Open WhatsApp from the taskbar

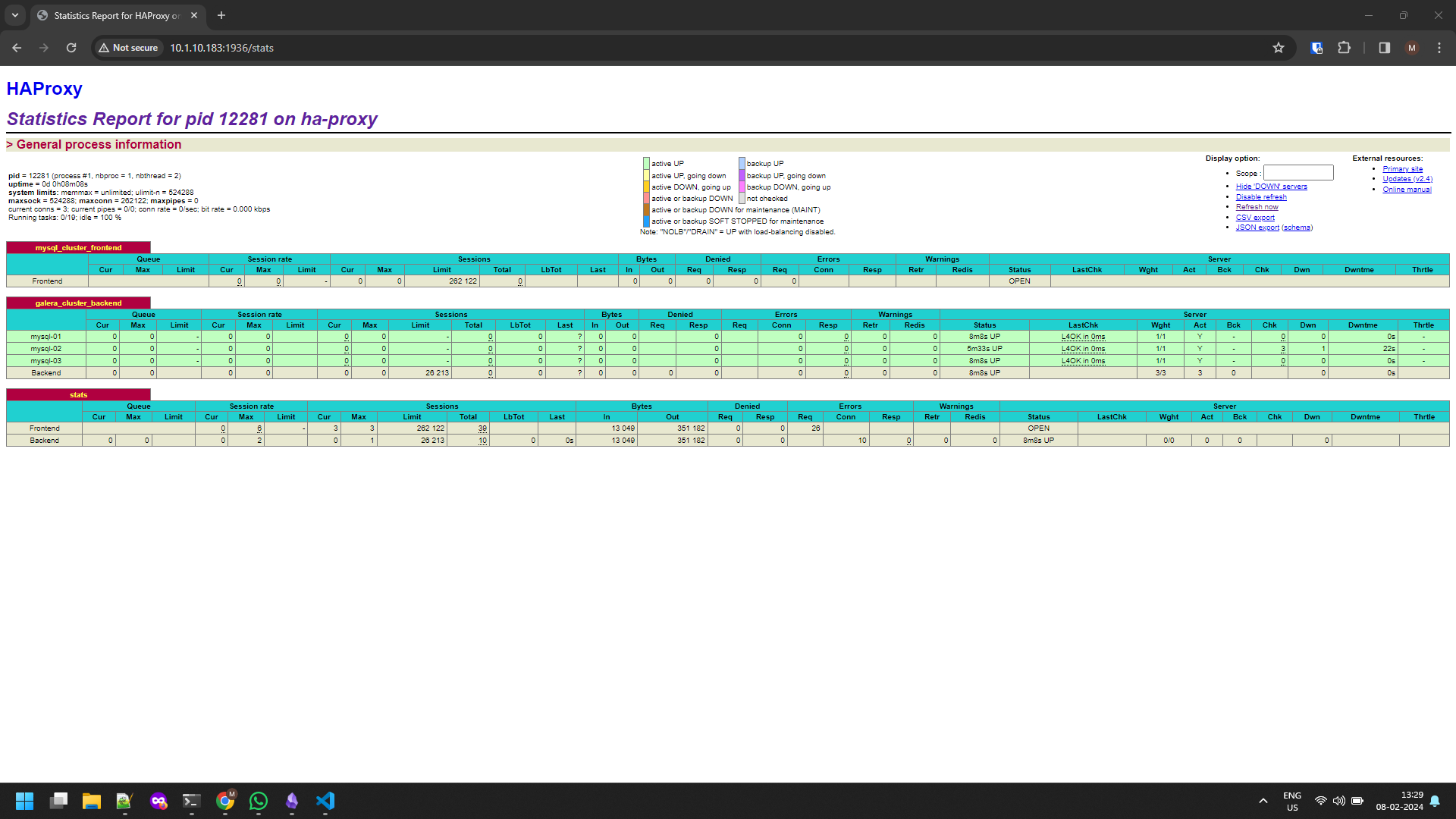pyautogui.click(x=259, y=802)
